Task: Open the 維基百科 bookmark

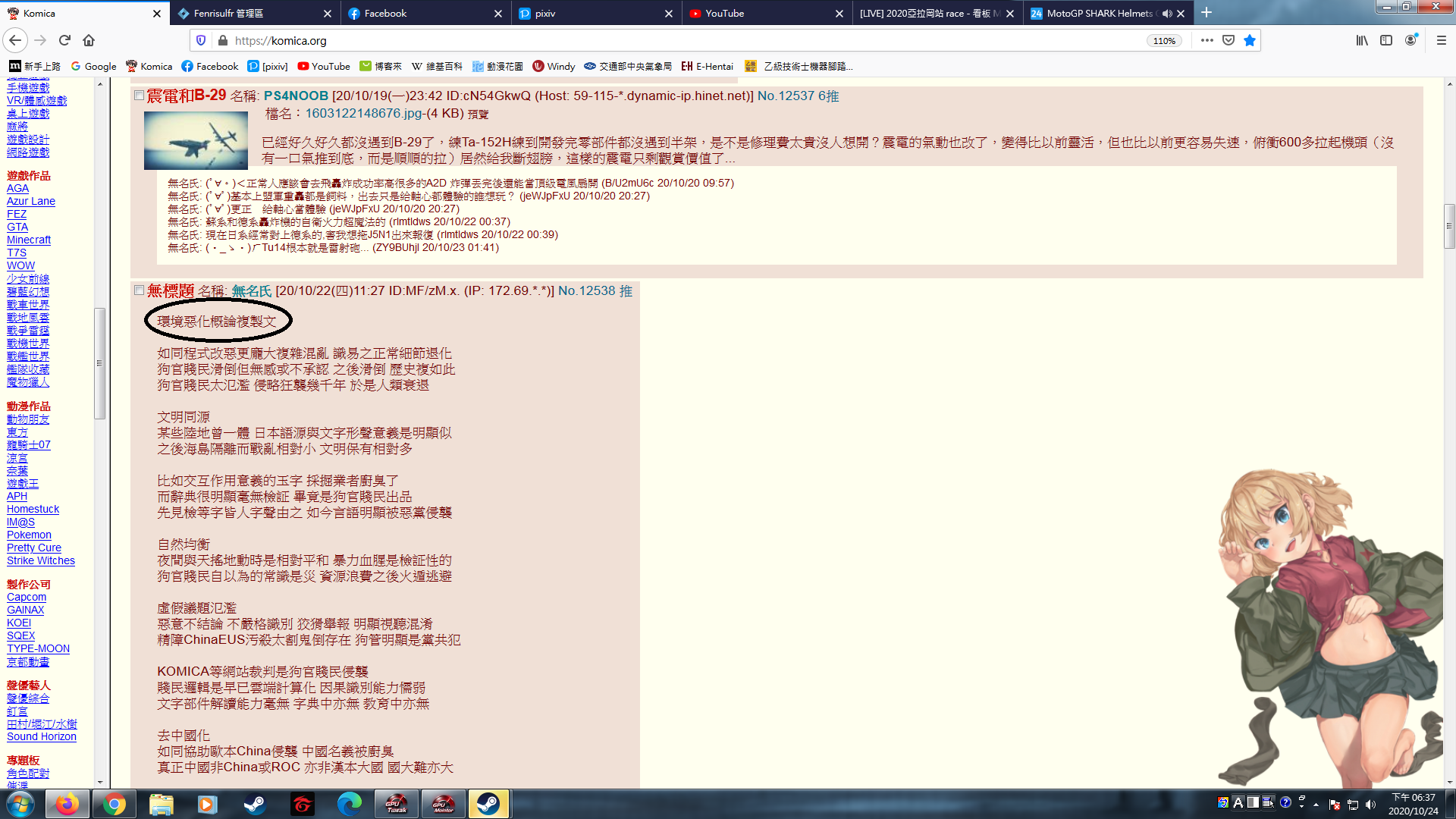Action: [x=437, y=66]
